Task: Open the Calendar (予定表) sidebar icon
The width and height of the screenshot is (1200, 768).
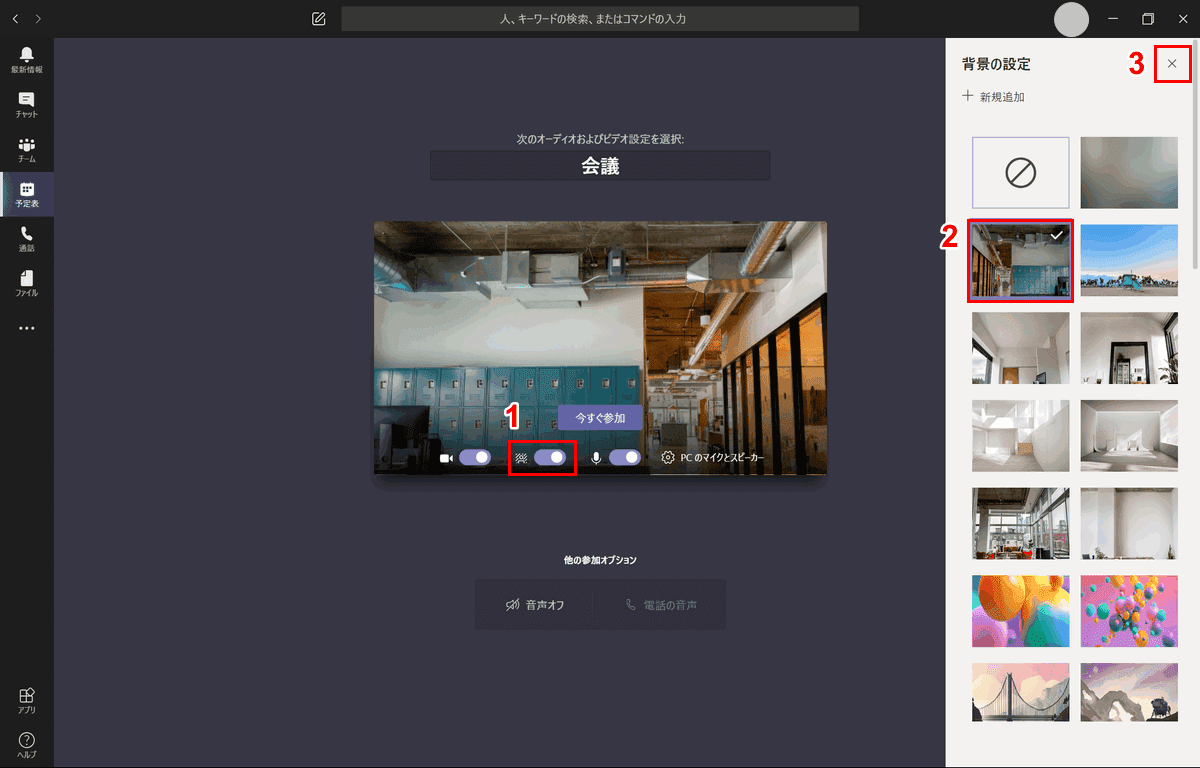Action: (x=27, y=194)
